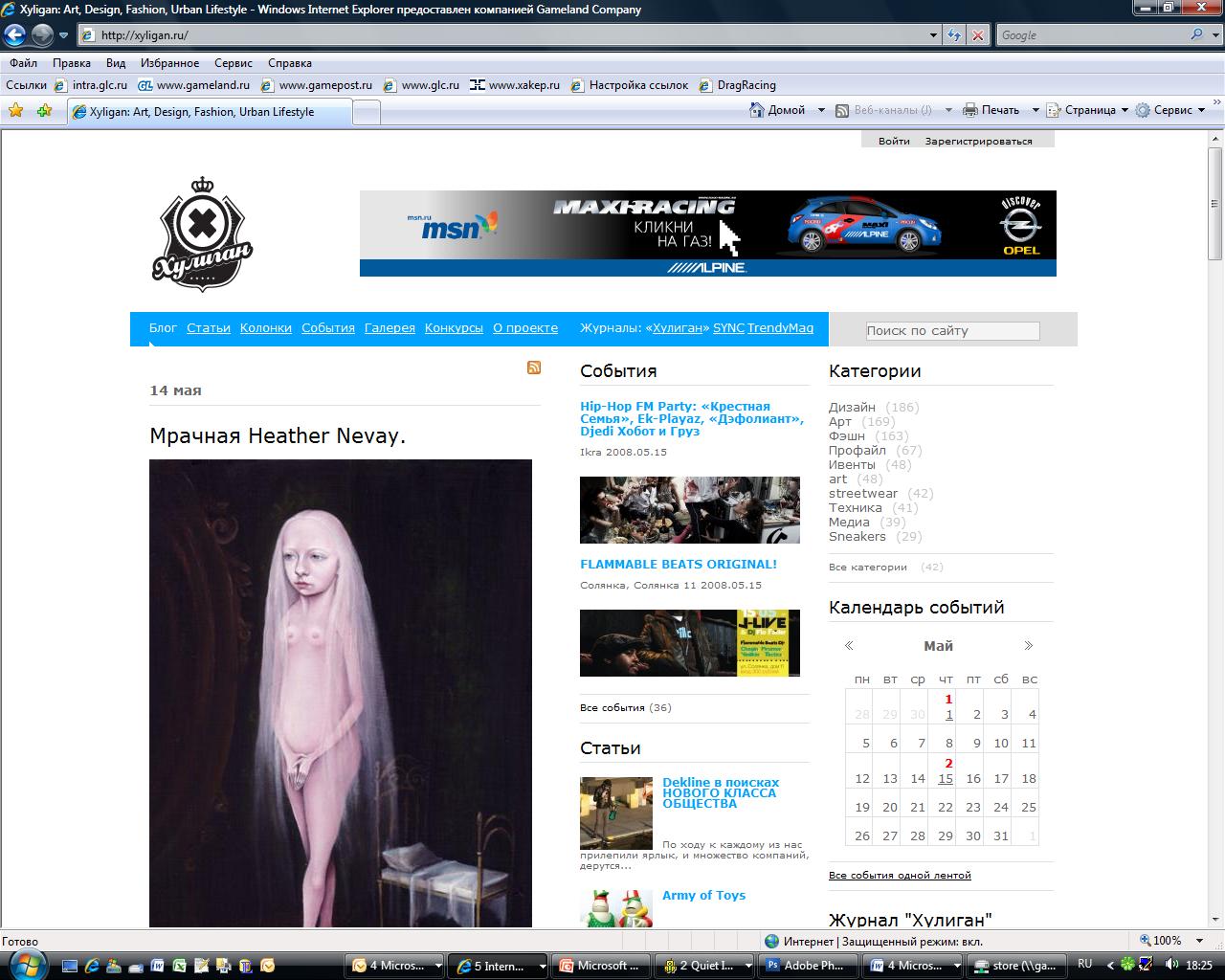Click the Stop loading red X icon

click(978, 35)
